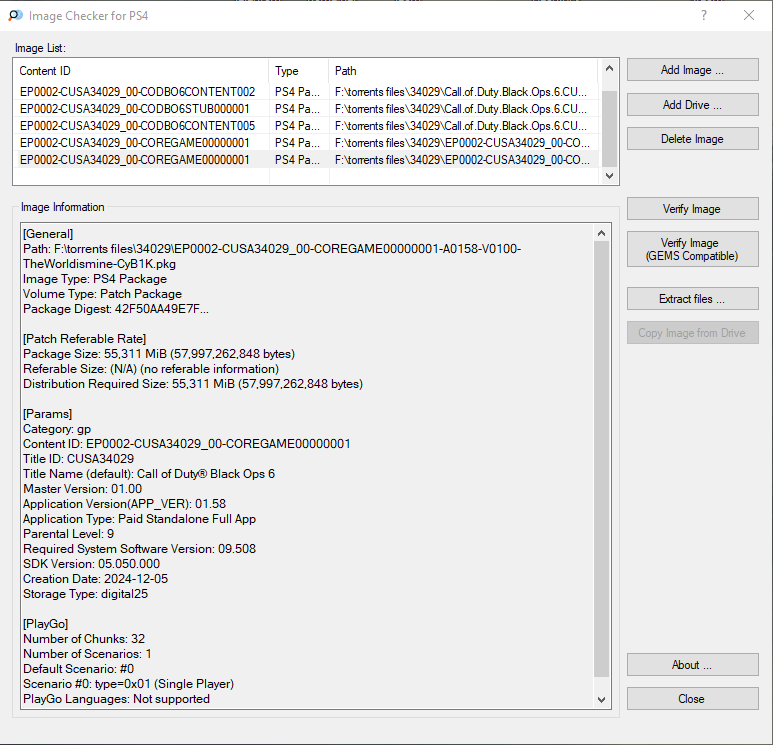Click the Application Version(APP_VER): 01.58 line

pyautogui.click(x=124, y=504)
